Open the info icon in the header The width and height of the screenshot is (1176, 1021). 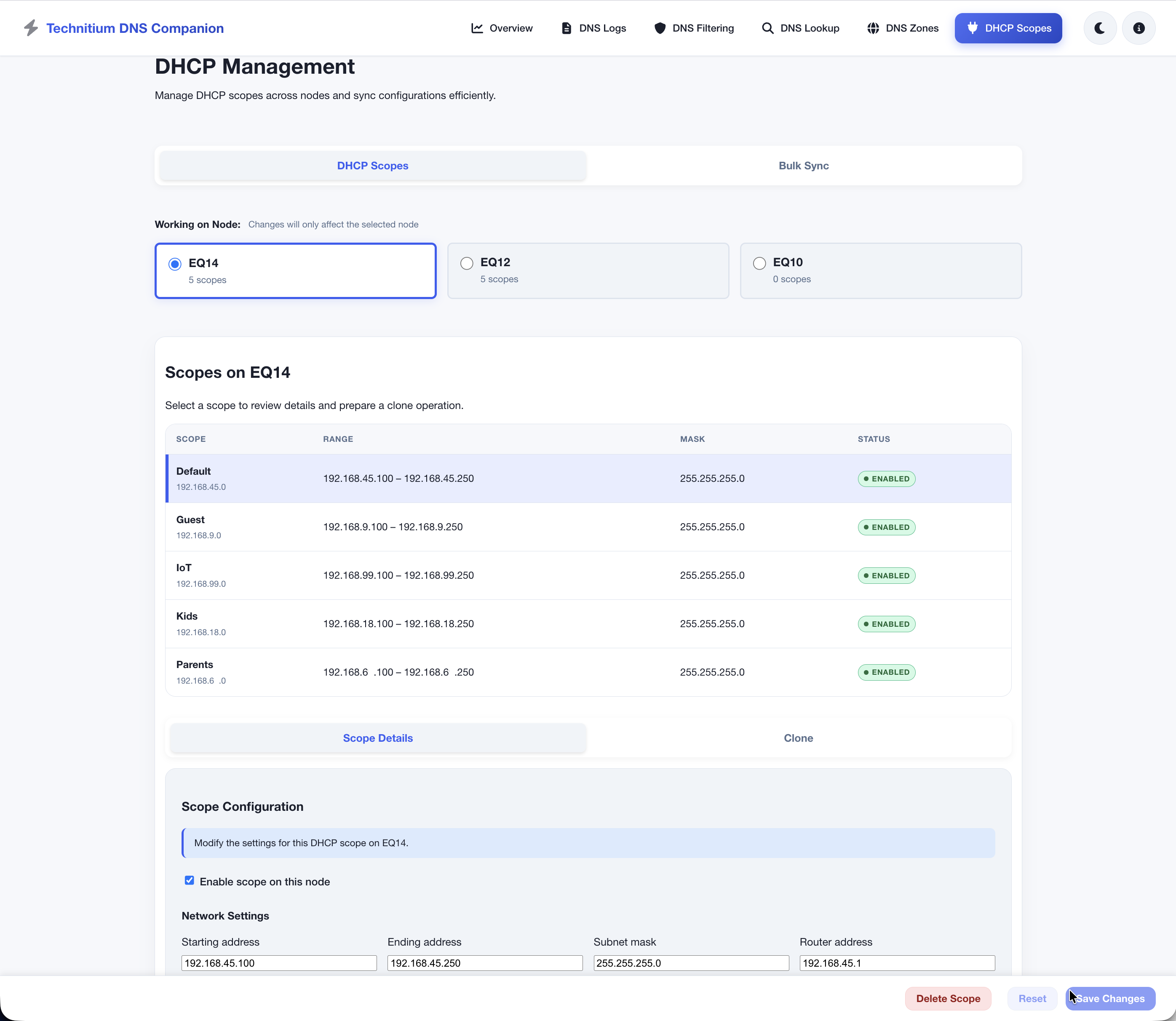tap(1139, 27)
